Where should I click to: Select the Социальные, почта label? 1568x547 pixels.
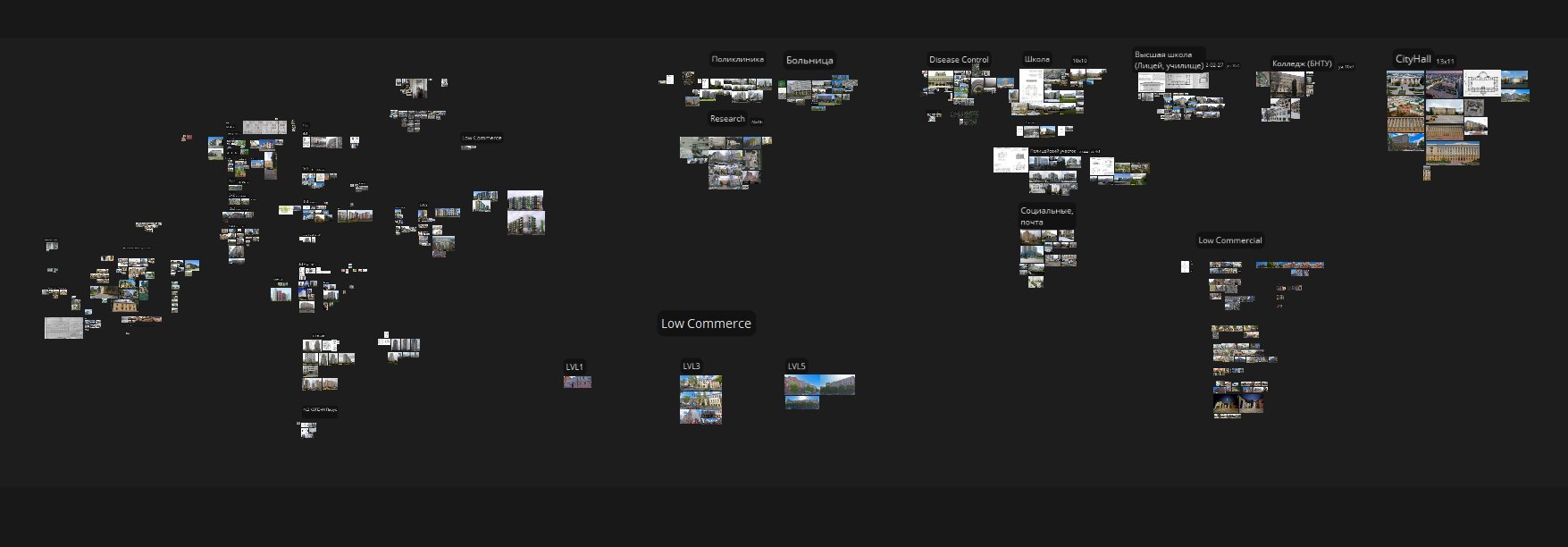tap(1046, 216)
